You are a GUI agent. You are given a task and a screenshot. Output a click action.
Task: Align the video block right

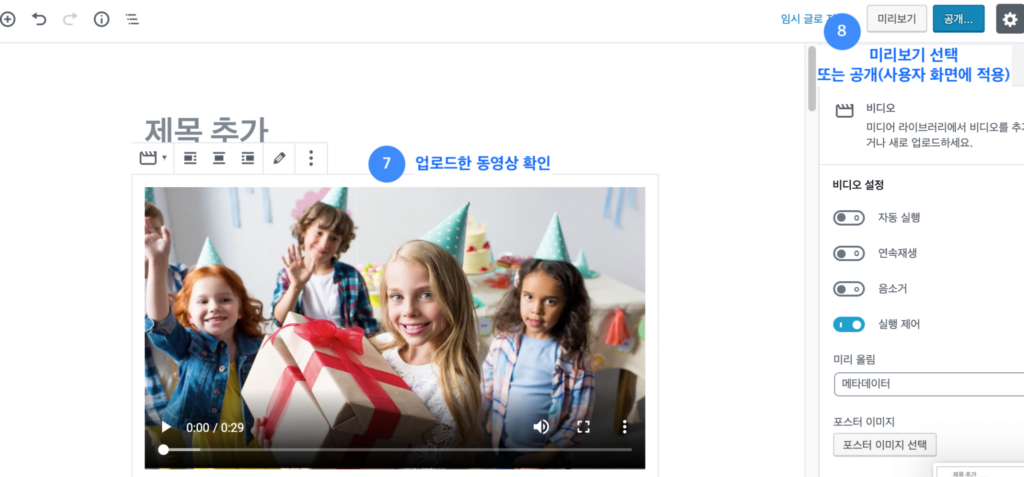(248, 158)
